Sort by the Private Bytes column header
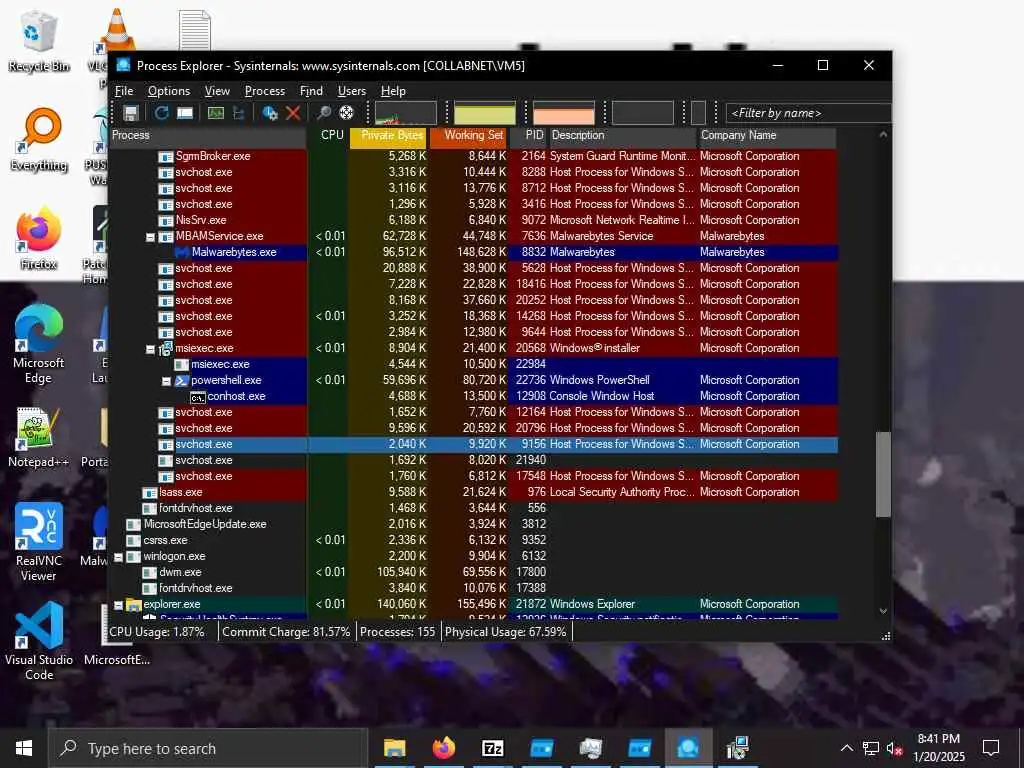Image resolution: width=1024 pixels, height=768 pixels. click(x=389, y=135)
